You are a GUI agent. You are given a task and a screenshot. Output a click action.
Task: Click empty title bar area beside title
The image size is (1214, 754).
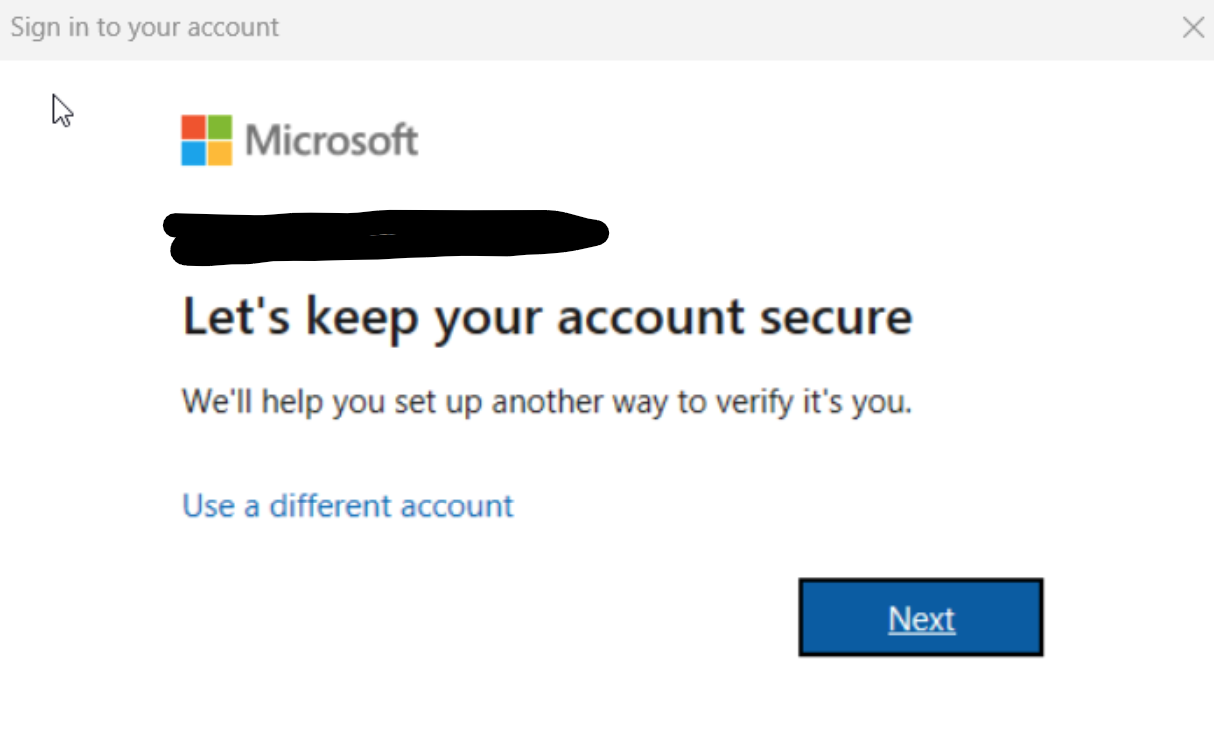[x=700, y=28]
